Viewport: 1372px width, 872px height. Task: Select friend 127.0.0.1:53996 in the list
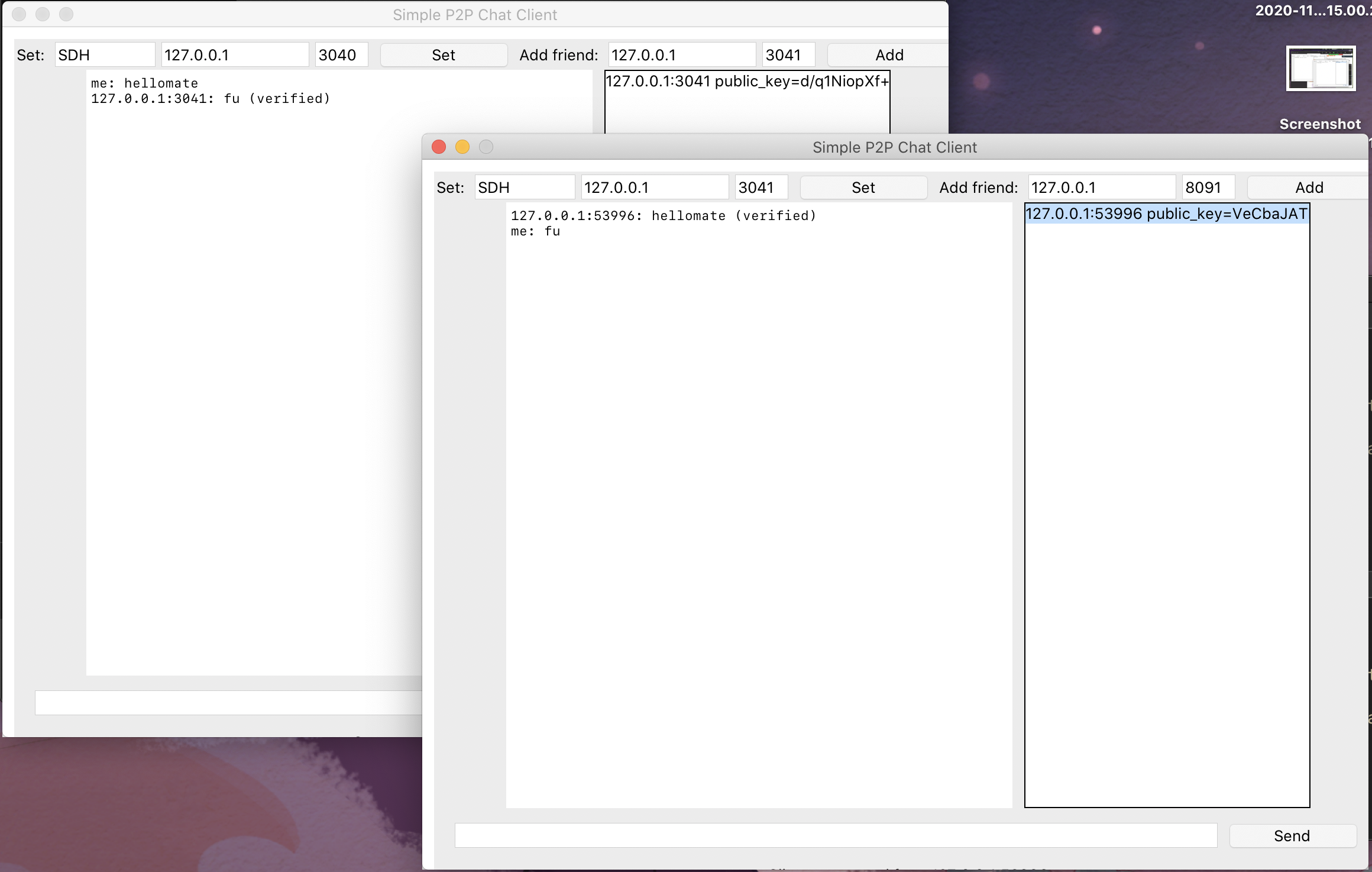(x=1166, y=214)
